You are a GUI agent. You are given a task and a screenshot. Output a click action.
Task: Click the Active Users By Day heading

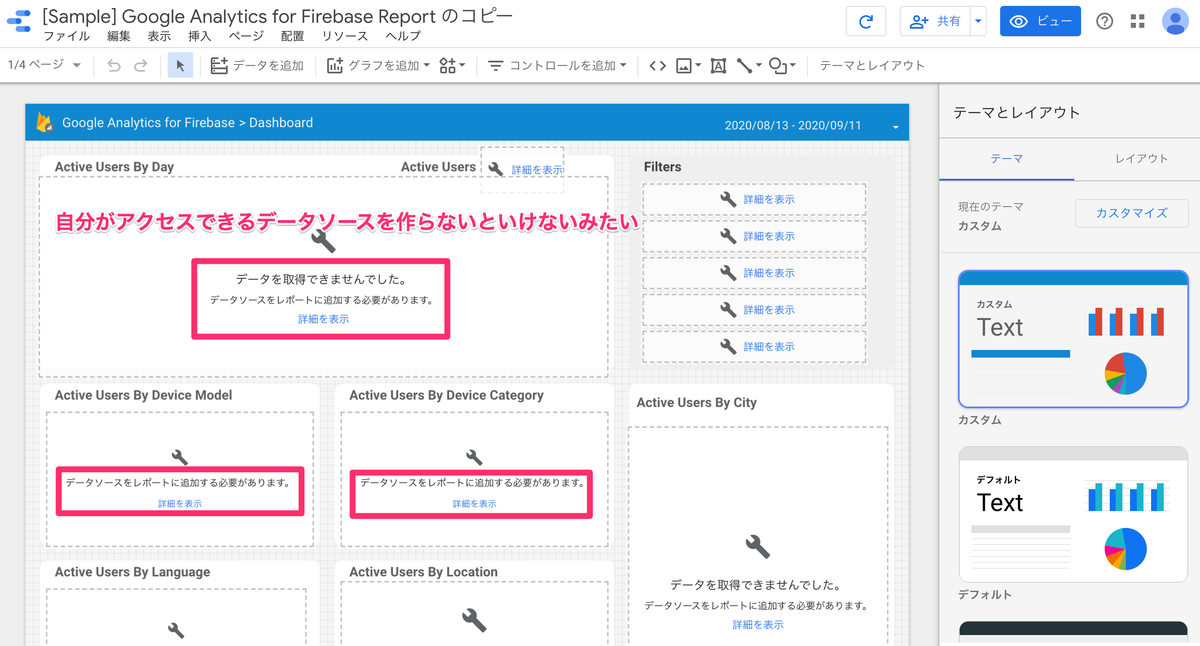(114, 167)
